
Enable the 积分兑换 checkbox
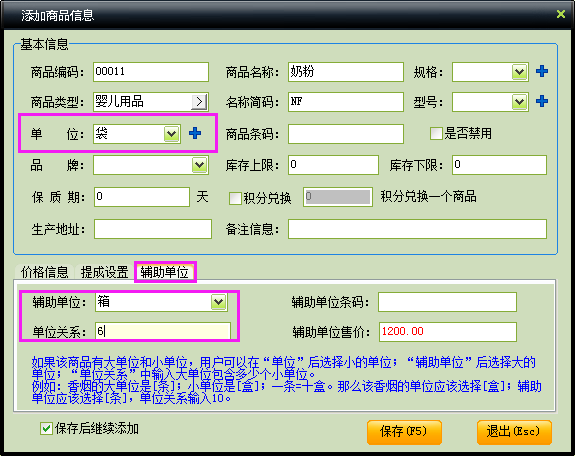pyautogui.click(x=235, y=198)
